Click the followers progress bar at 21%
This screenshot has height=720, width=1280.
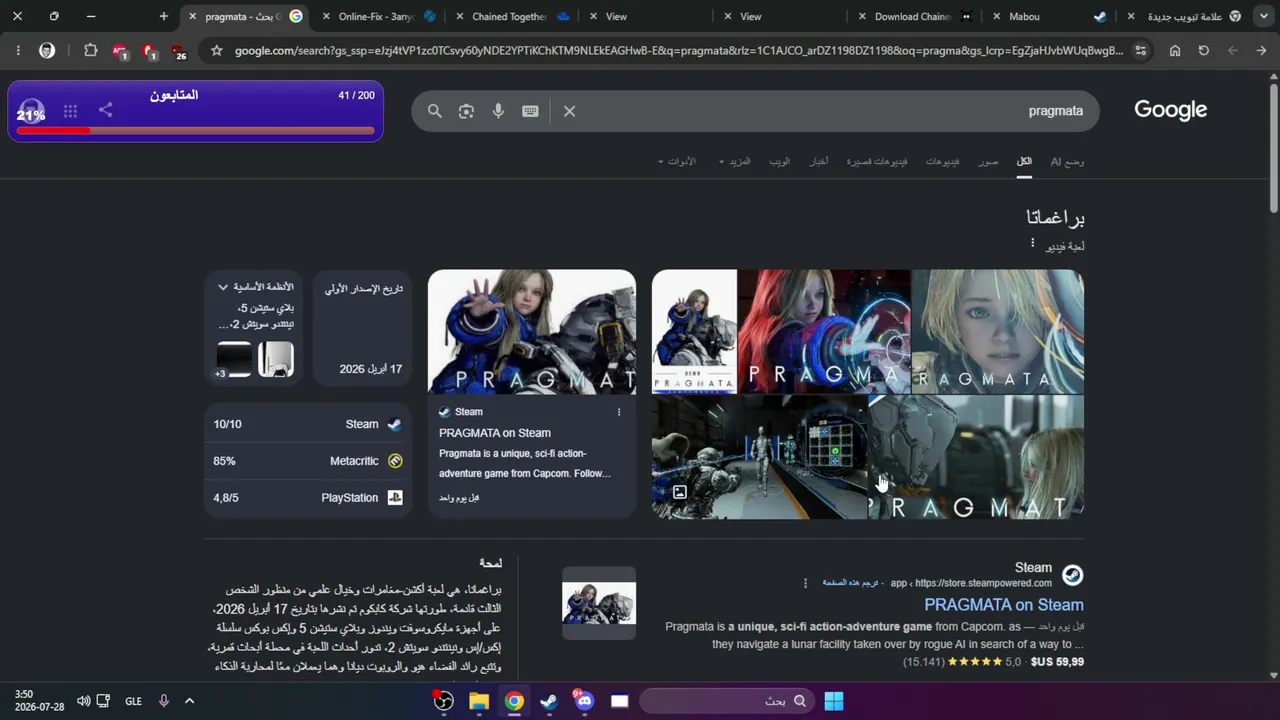tap(196, 130)
